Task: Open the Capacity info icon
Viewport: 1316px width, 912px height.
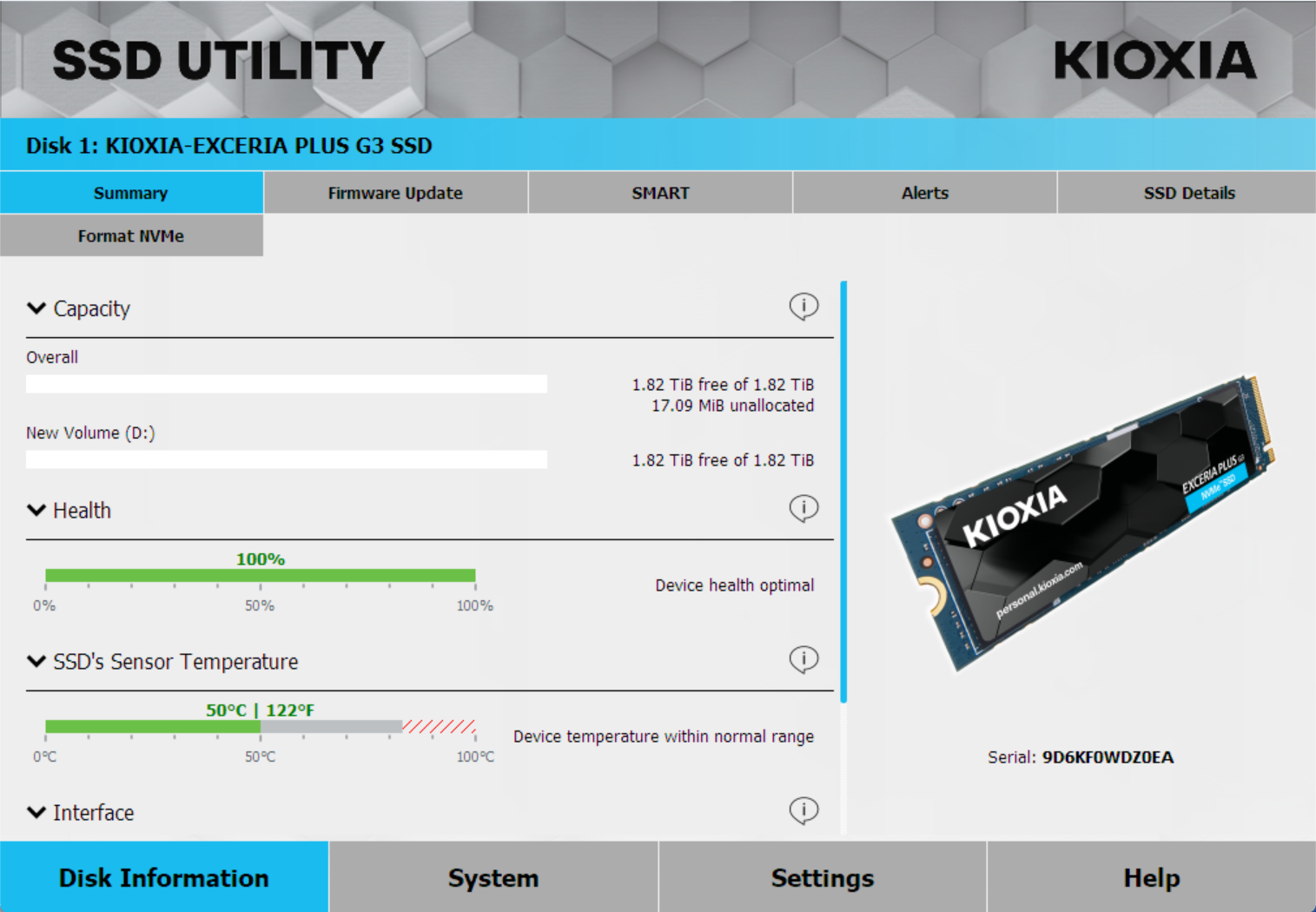Action: tap(803, 306)
